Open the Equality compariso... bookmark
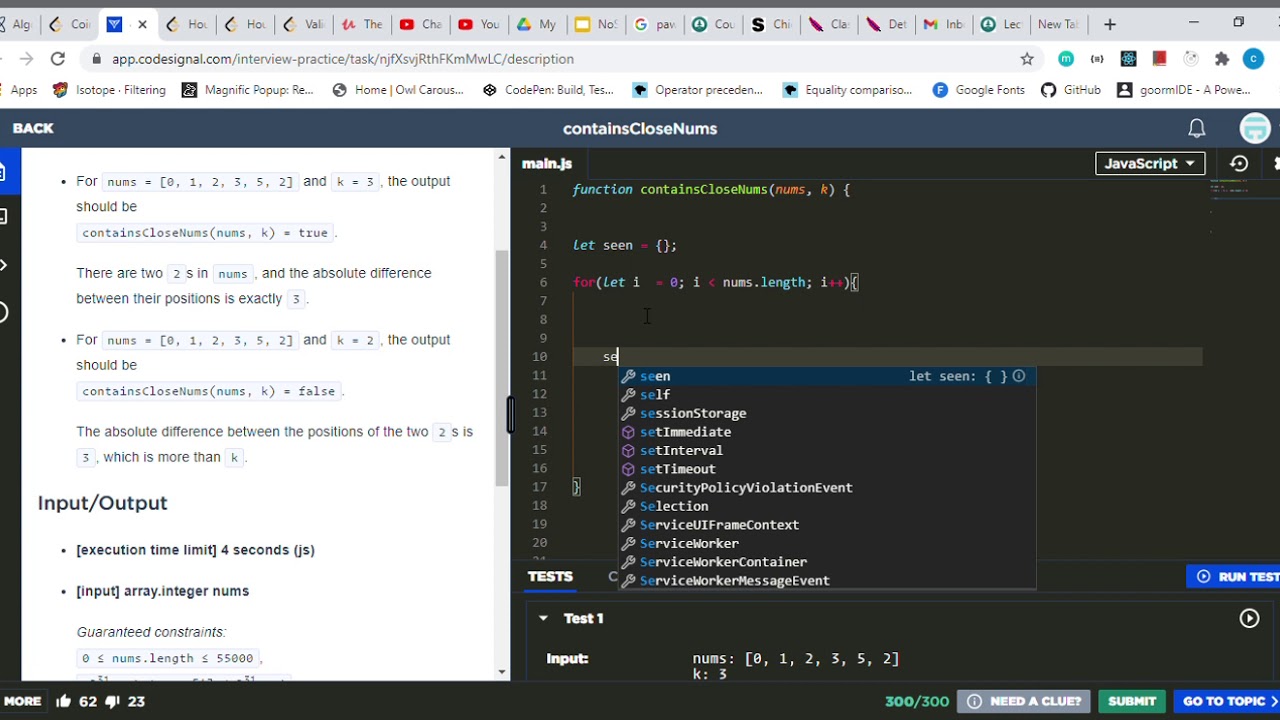The height and width of the screenshot is (720, 1280). click(848, 90)
